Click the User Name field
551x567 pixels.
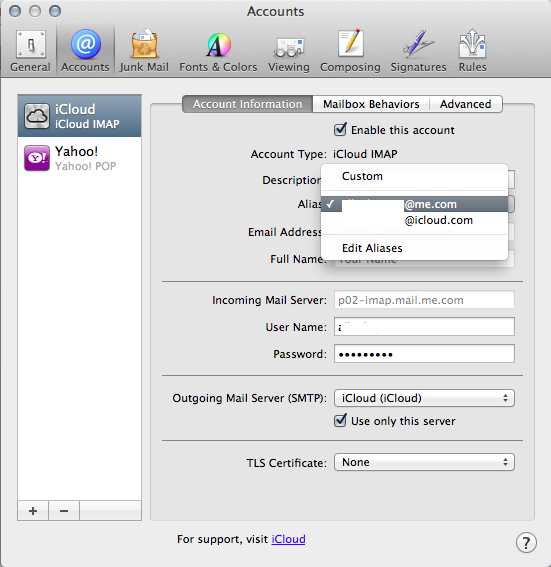coord(424,327)
